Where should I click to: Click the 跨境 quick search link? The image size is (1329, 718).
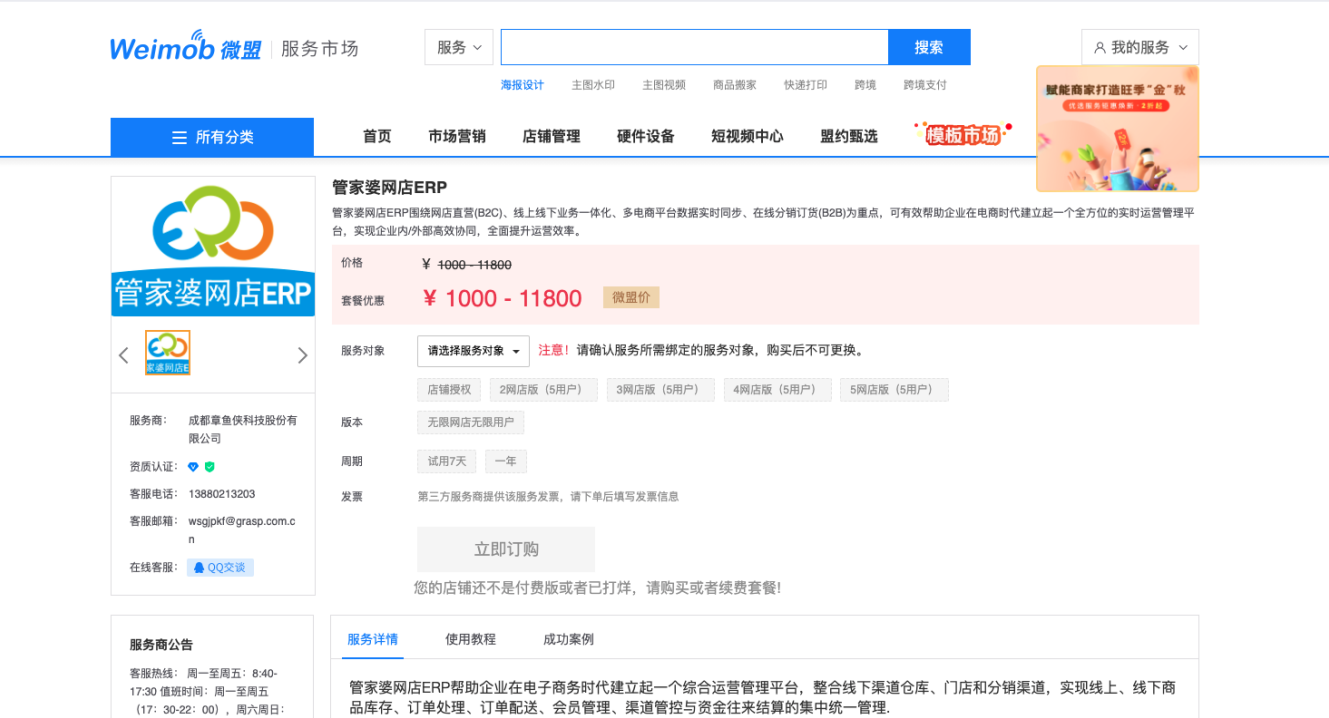point(866,85)
